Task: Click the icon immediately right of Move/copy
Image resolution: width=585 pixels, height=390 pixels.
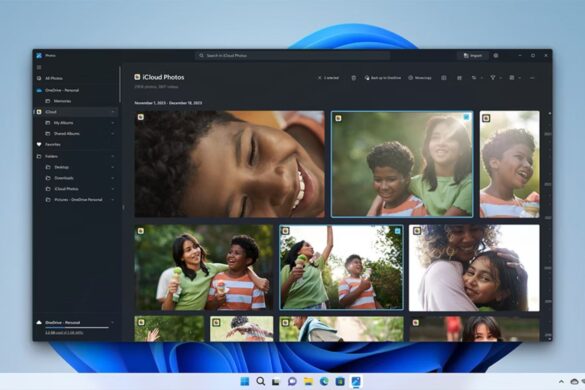Action: [444, 78]
